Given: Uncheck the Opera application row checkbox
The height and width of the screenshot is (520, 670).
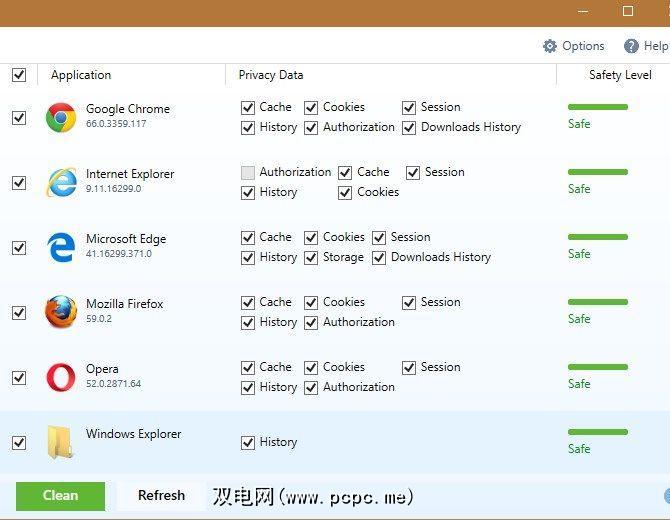Looking at the screenshot, I should [x=19, y=378].
